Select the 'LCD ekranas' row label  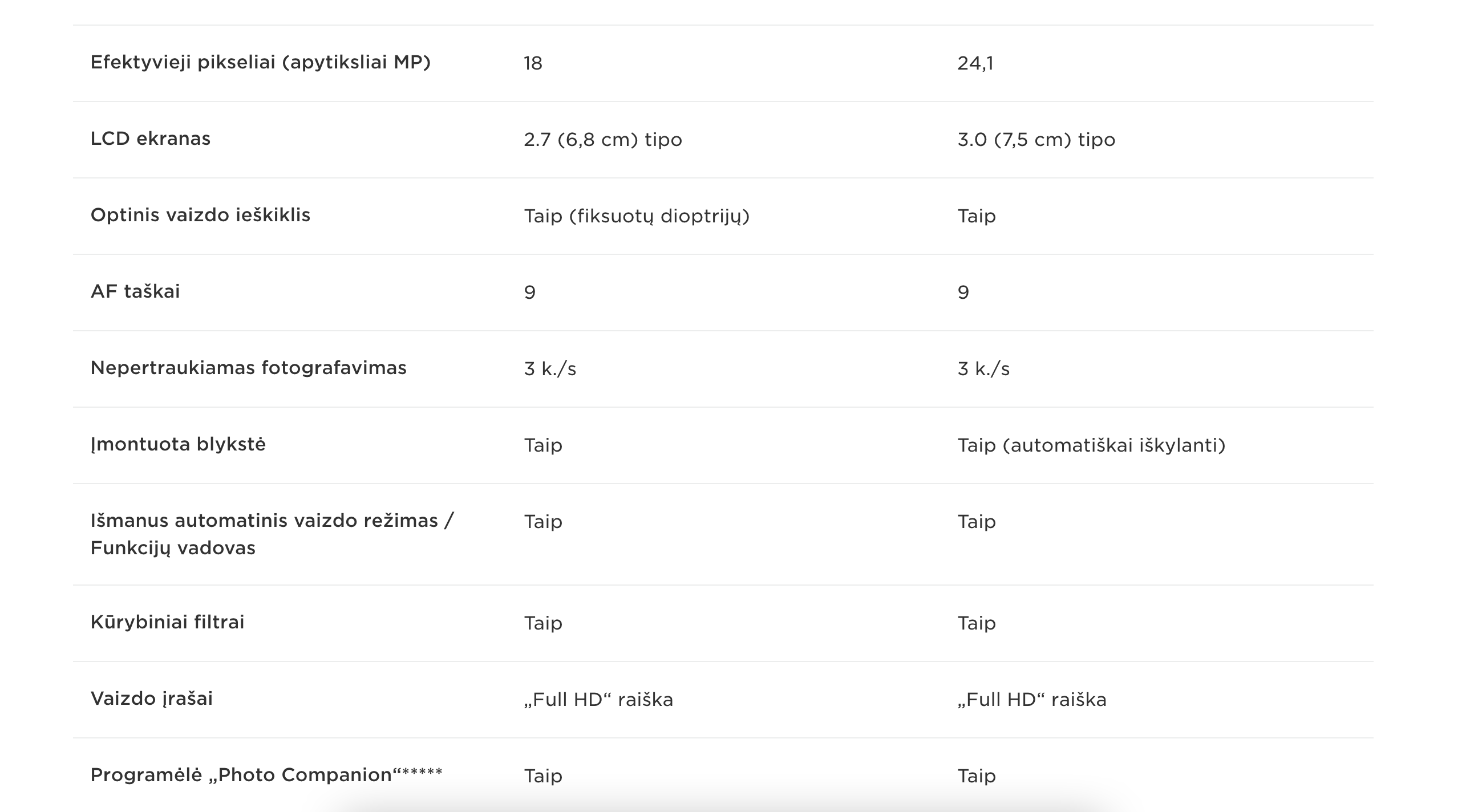point(151,139)
